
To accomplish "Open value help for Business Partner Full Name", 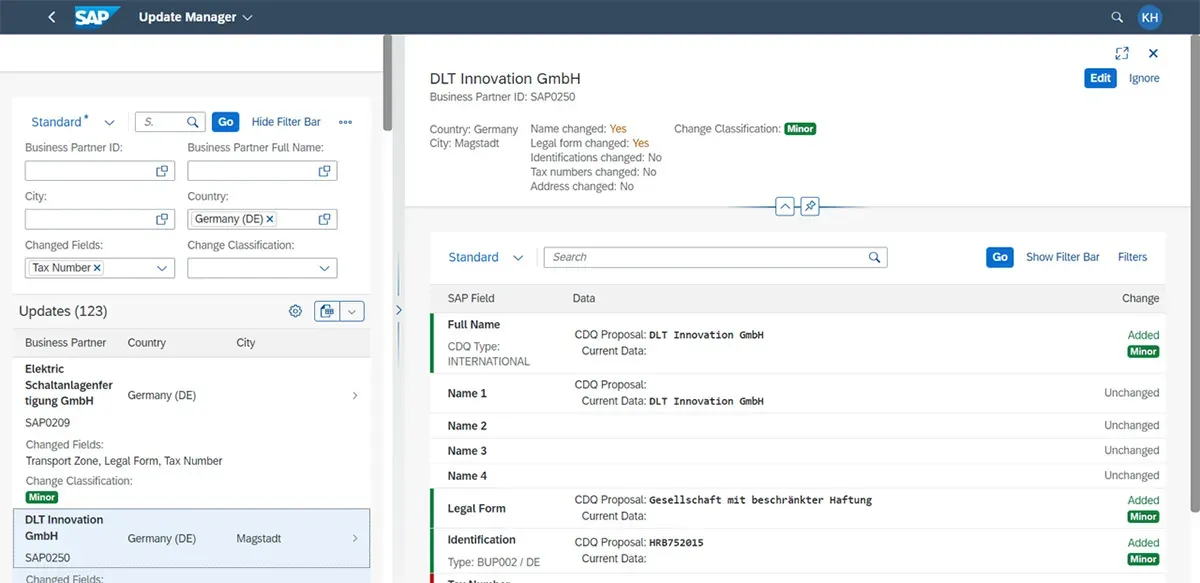I will click(324, 171).
